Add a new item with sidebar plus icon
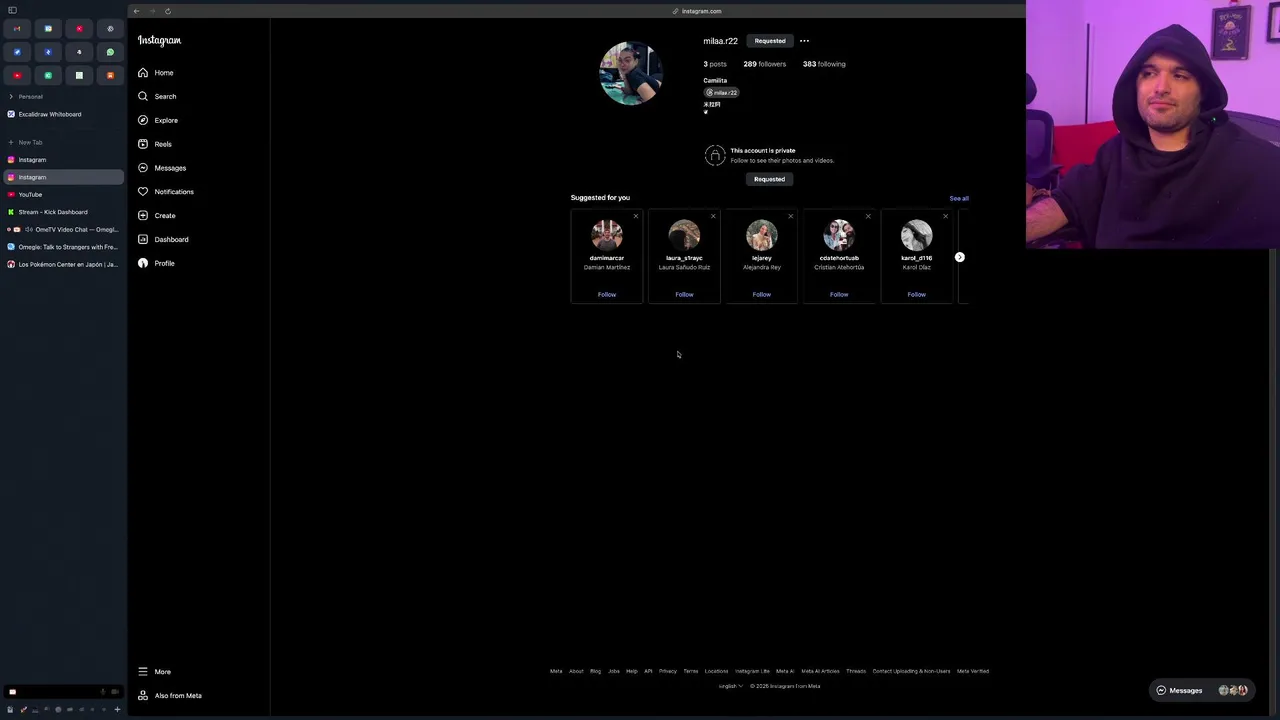The width and height of the screenshot is (1280, 720). pyautogui.click(x=117, y=710)
